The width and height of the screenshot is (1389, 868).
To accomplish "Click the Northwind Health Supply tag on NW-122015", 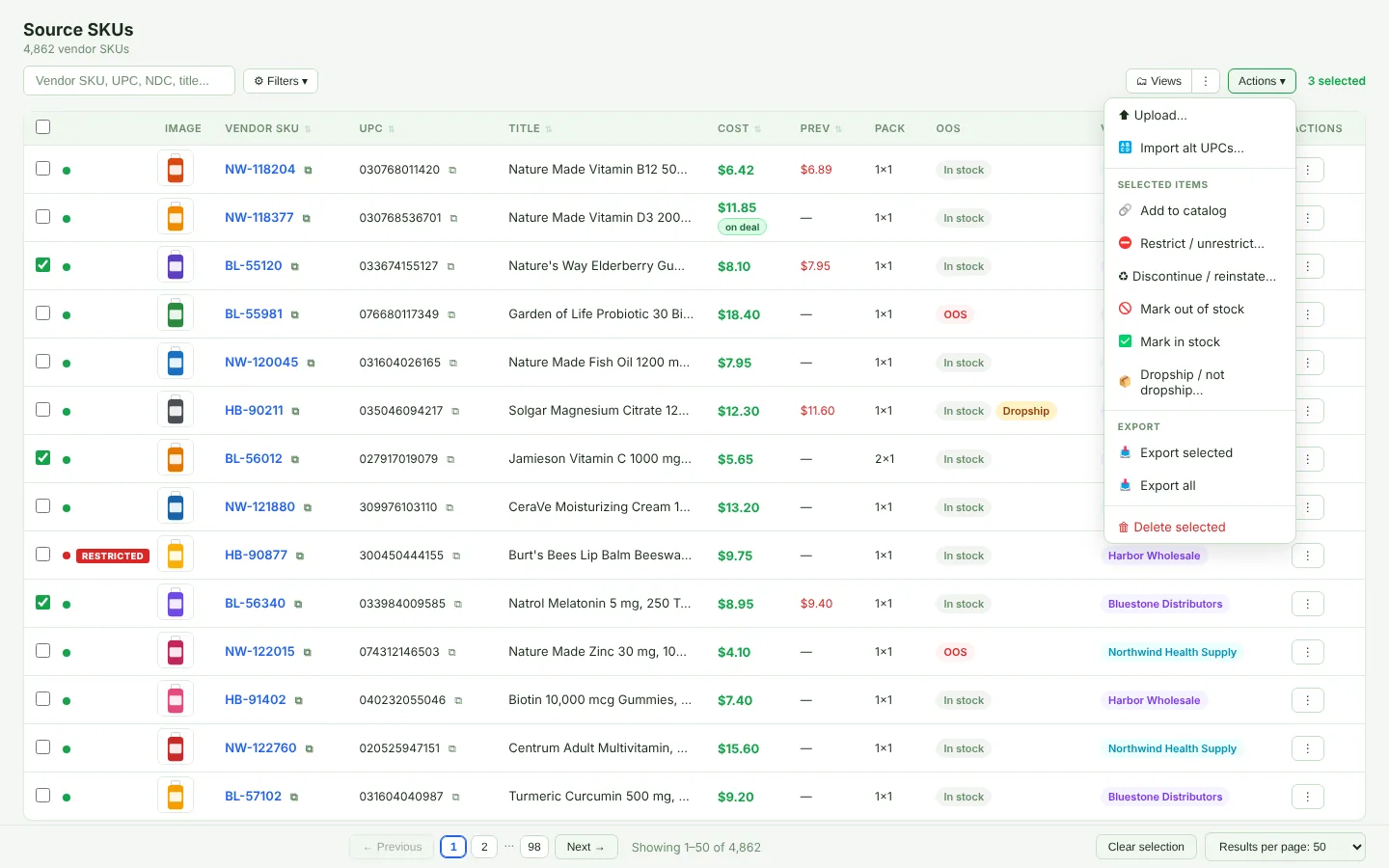I will (x=1172, y=652).
